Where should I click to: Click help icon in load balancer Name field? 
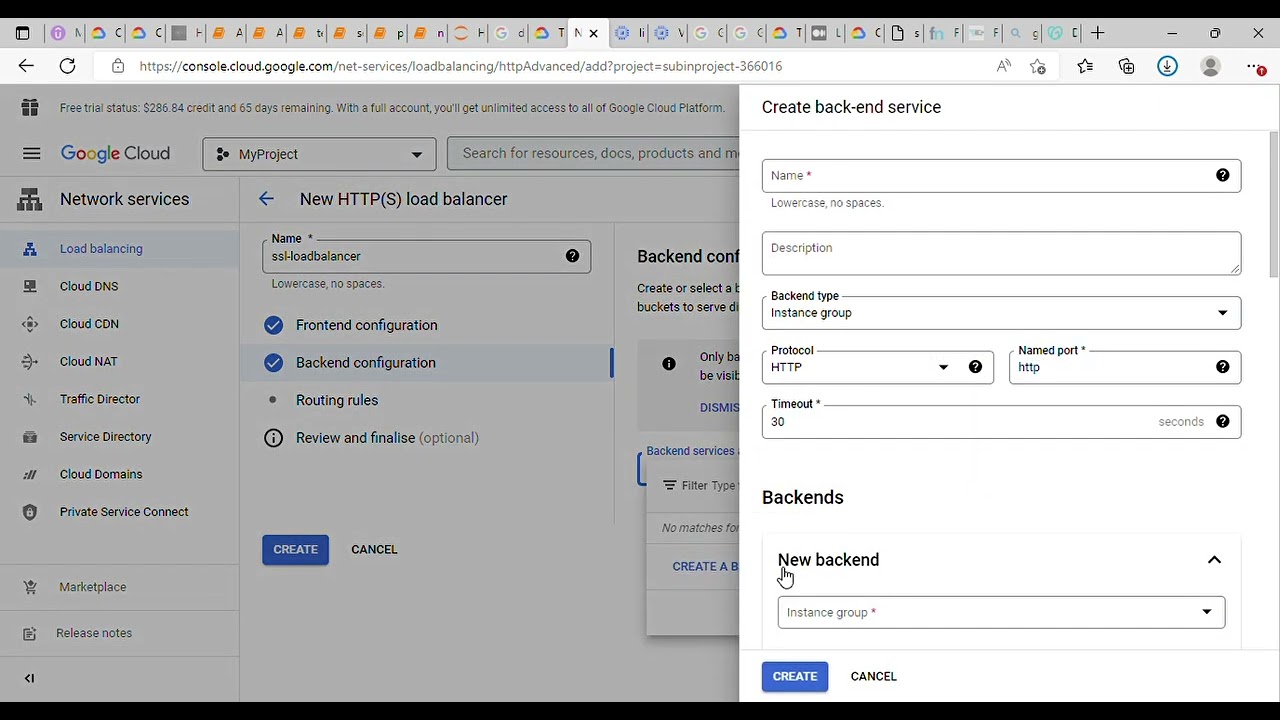pyautogui.click(x=572, y=256)
